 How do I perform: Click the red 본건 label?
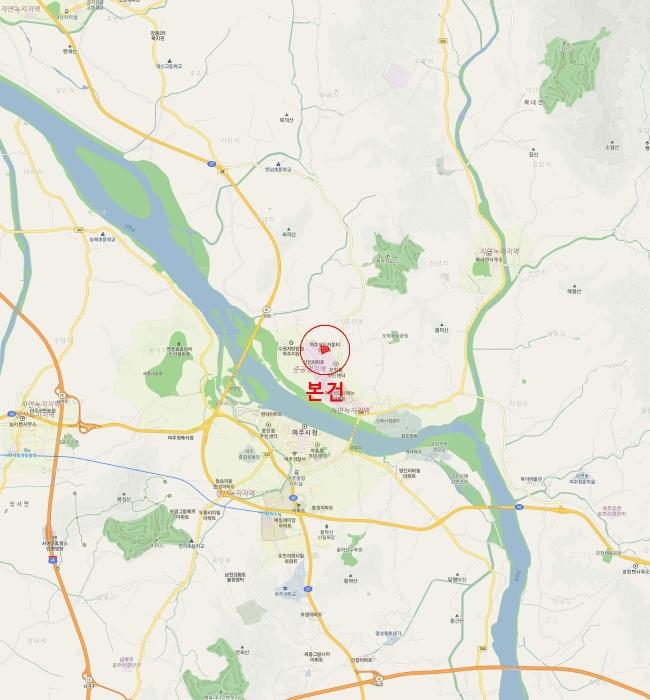[x=325, y=390]
